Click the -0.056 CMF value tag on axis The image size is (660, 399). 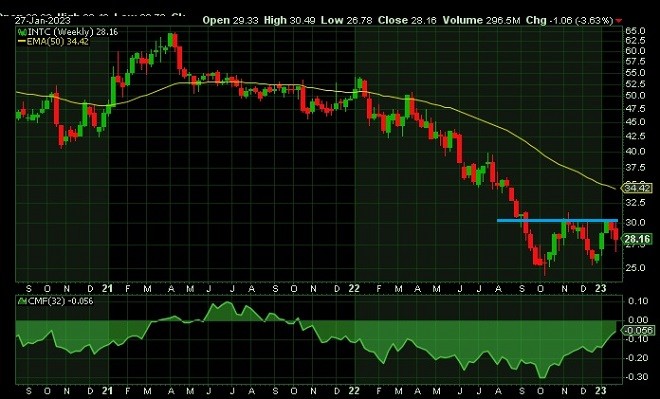coord(638,330)
